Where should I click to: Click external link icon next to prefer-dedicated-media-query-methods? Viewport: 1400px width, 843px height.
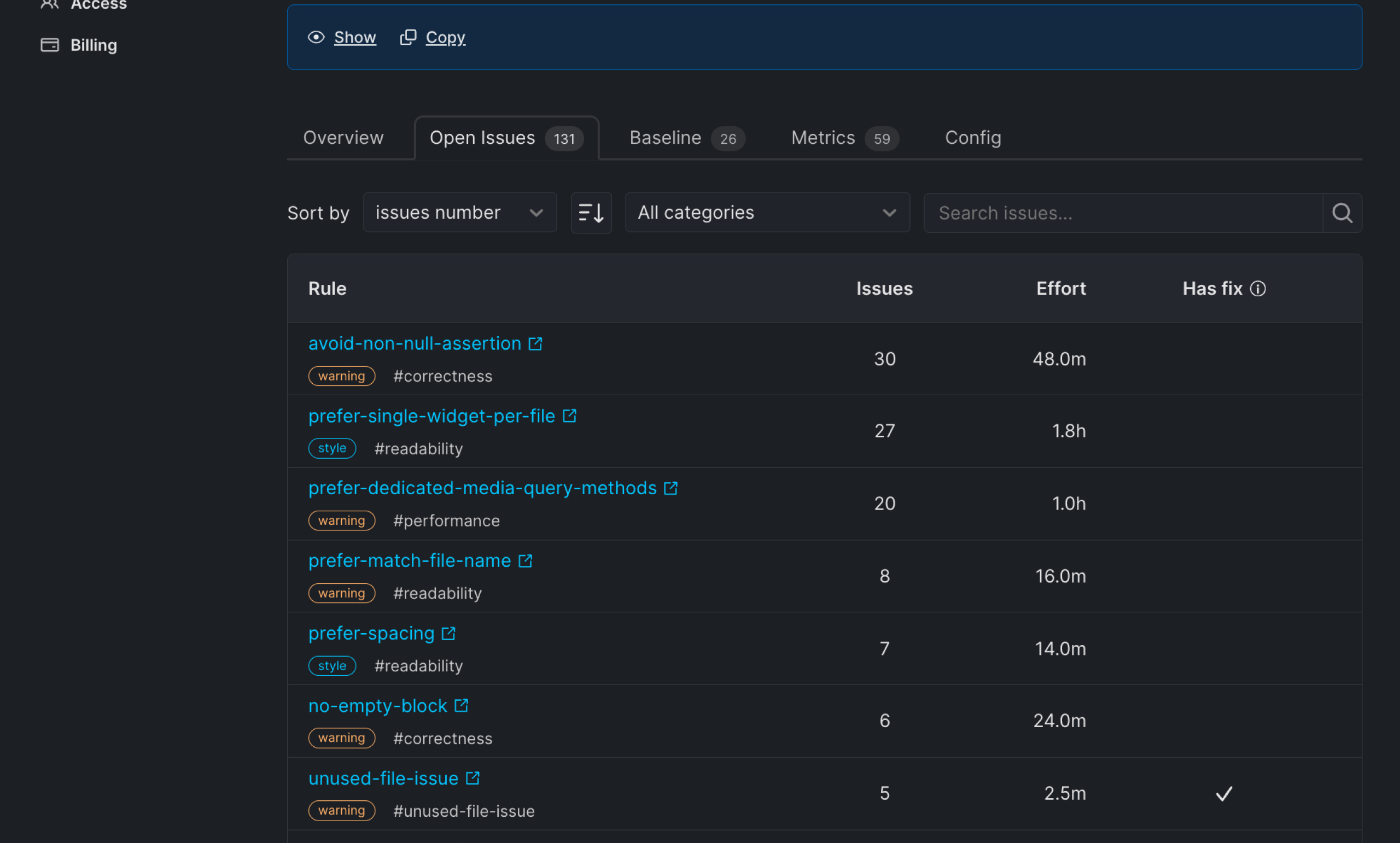(670, 488)
